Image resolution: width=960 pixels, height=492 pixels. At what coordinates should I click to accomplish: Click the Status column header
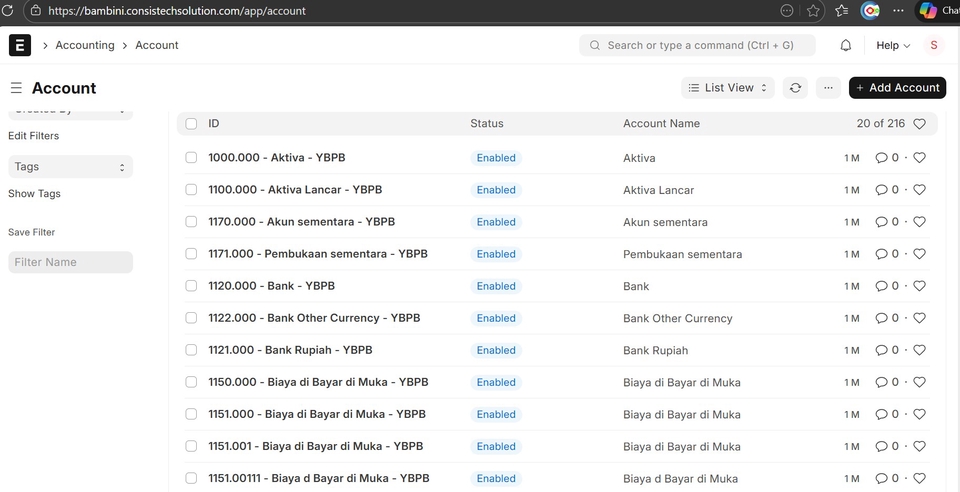pyautogui.click(x=487, y=124)
